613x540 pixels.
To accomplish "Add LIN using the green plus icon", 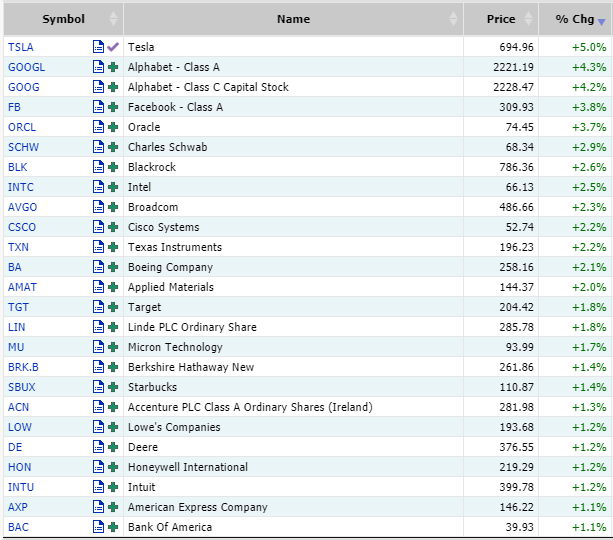I will tap(113, 327).
